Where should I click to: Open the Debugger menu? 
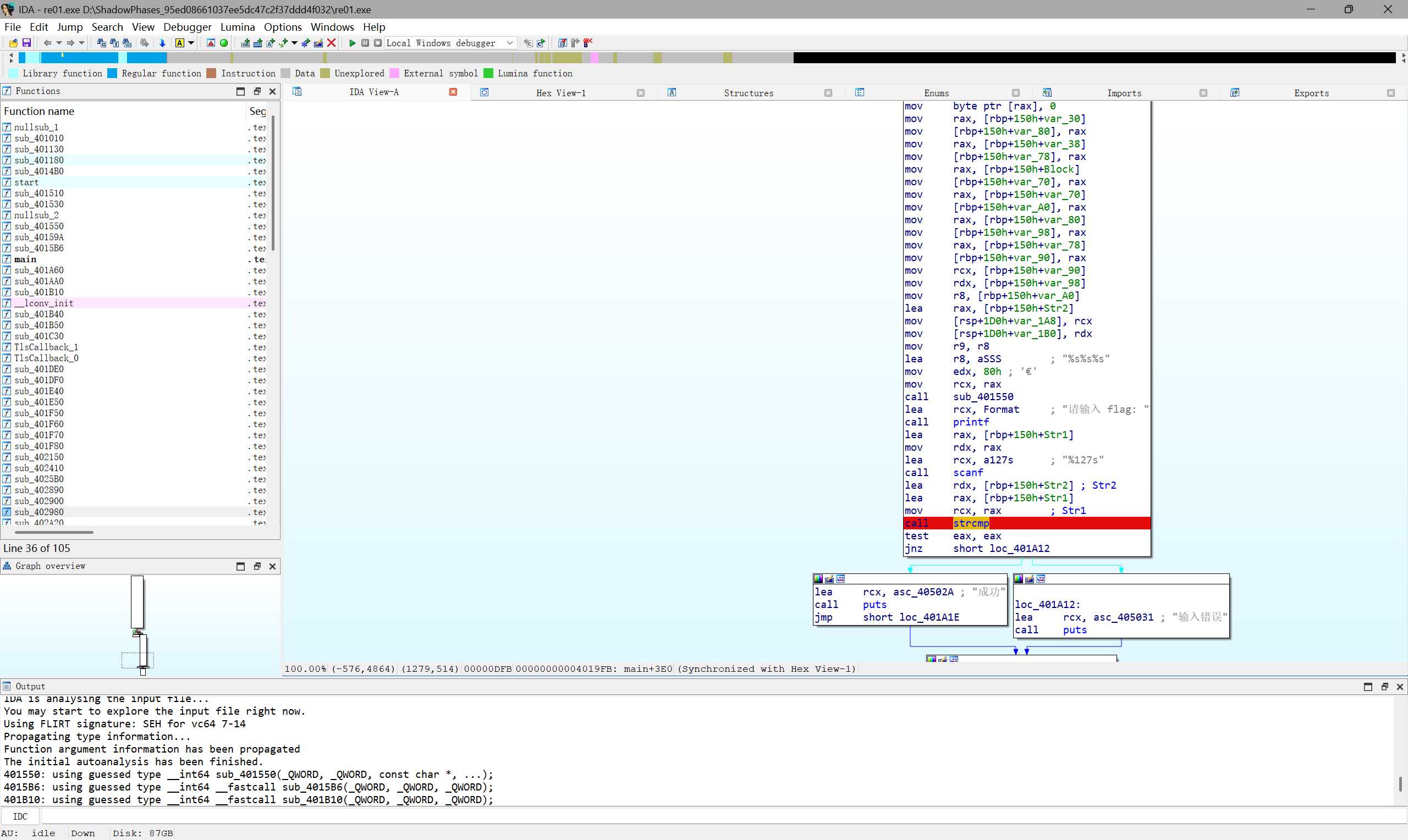(x=187, y=27)
